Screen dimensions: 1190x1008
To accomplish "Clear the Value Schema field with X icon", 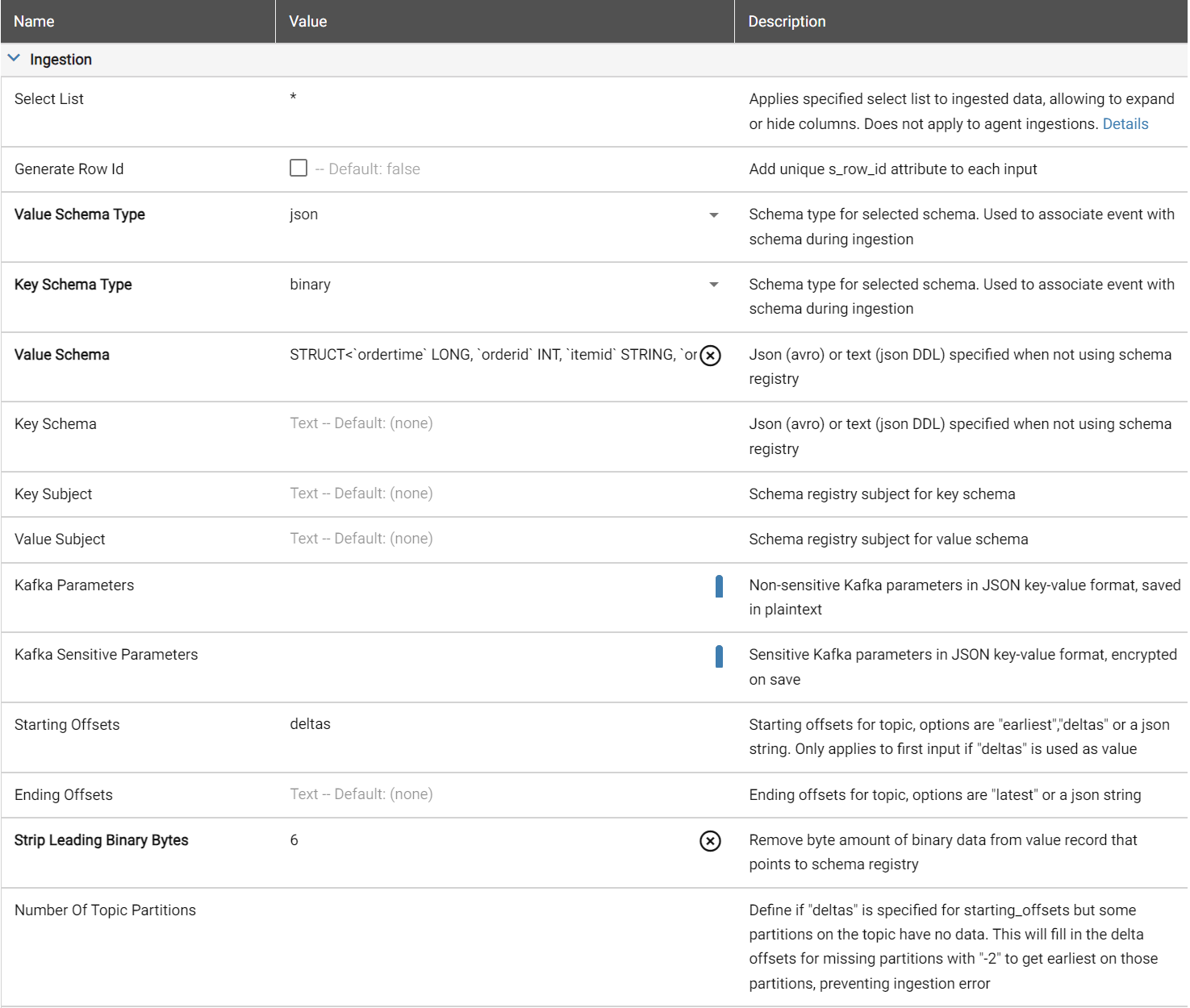I will [710, 356].
